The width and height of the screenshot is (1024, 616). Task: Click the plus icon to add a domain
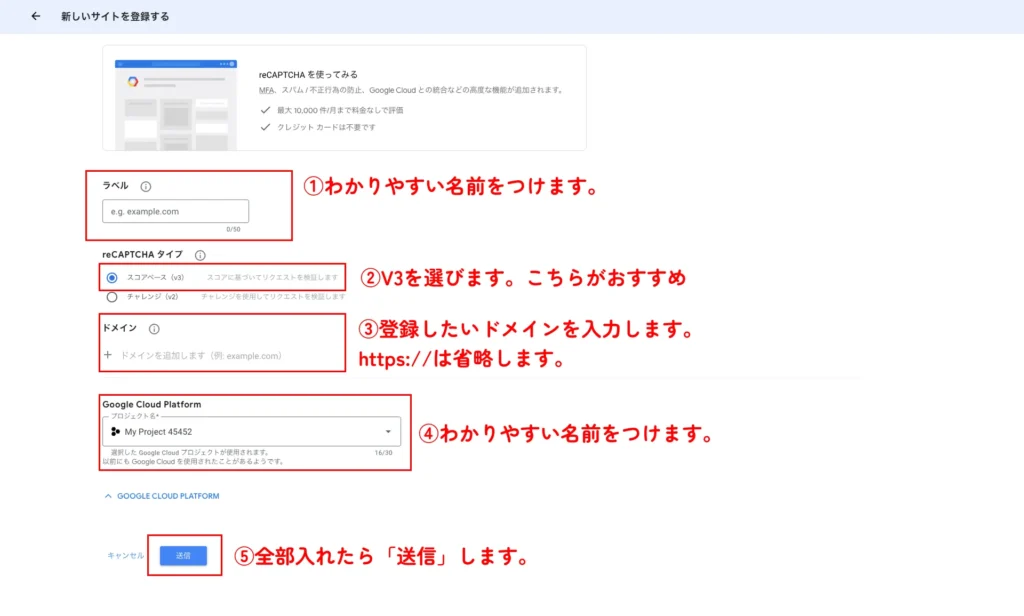click(108, 355)
